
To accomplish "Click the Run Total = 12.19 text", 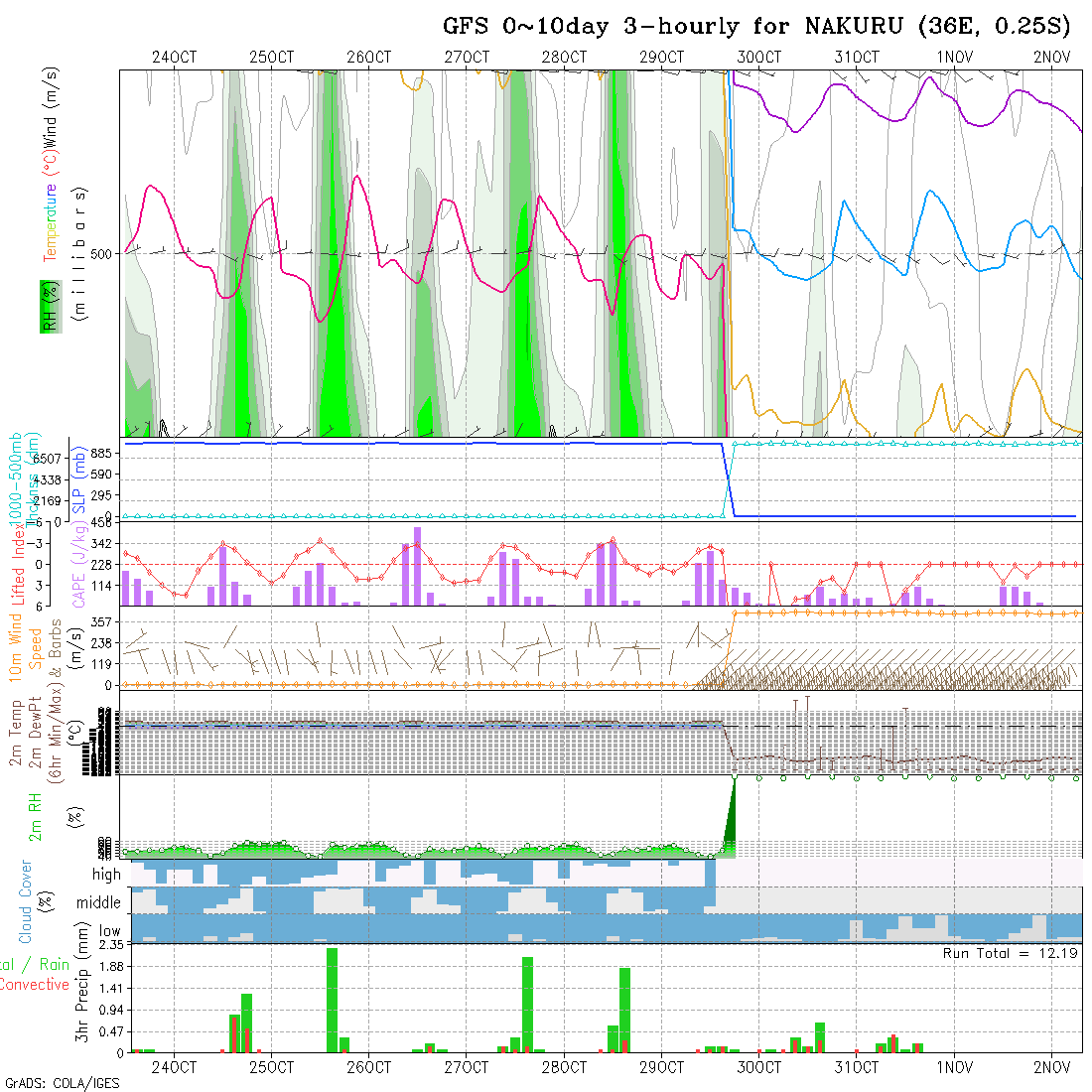I will coord(1011,953).
